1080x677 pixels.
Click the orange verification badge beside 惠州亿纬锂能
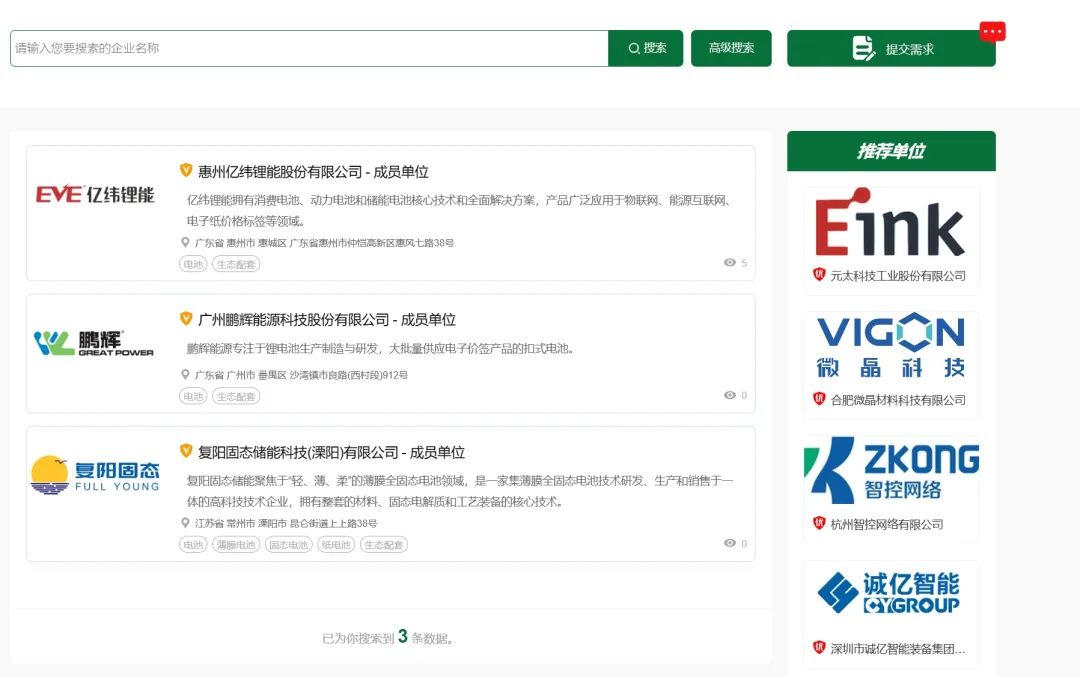point(186,171)
